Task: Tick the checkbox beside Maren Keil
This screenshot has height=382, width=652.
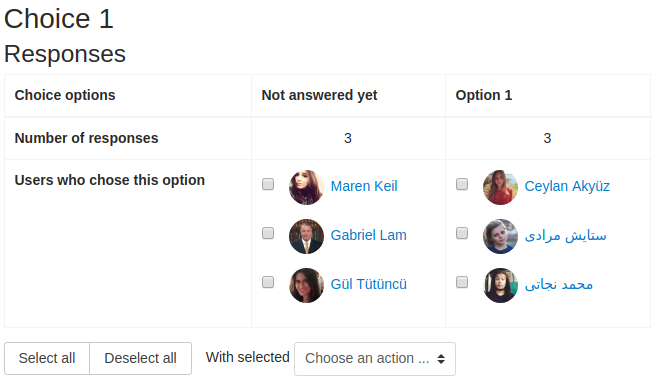Action: pos(268,184)
